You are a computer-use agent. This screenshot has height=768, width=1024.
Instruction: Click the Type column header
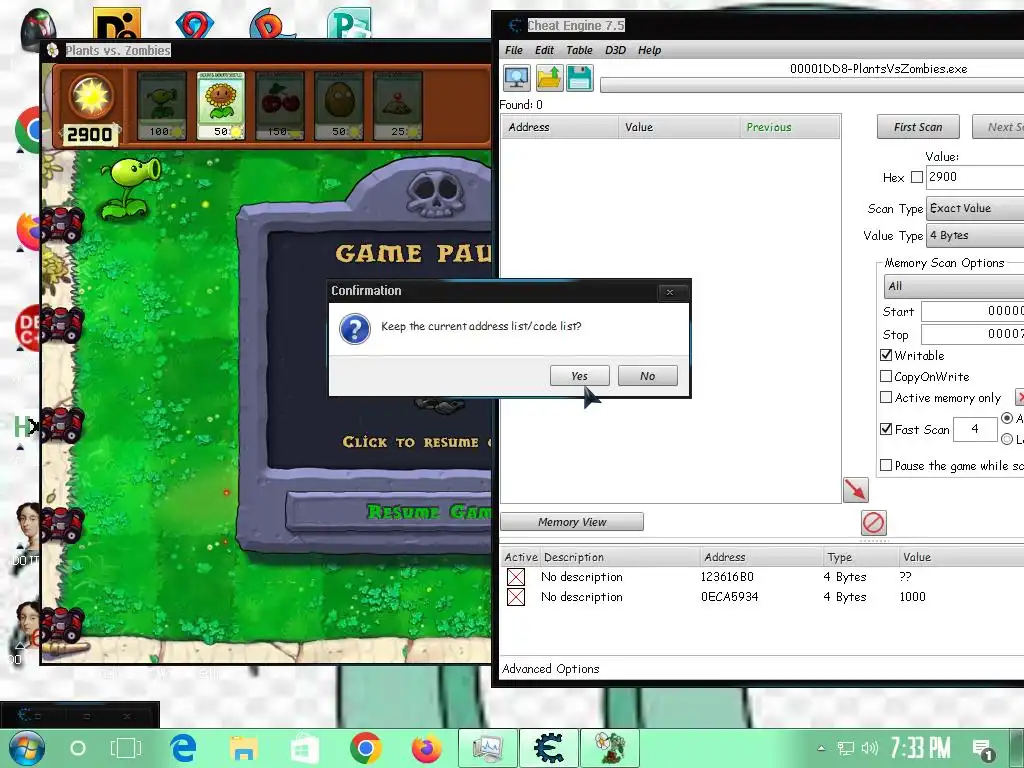coord(859,557)
